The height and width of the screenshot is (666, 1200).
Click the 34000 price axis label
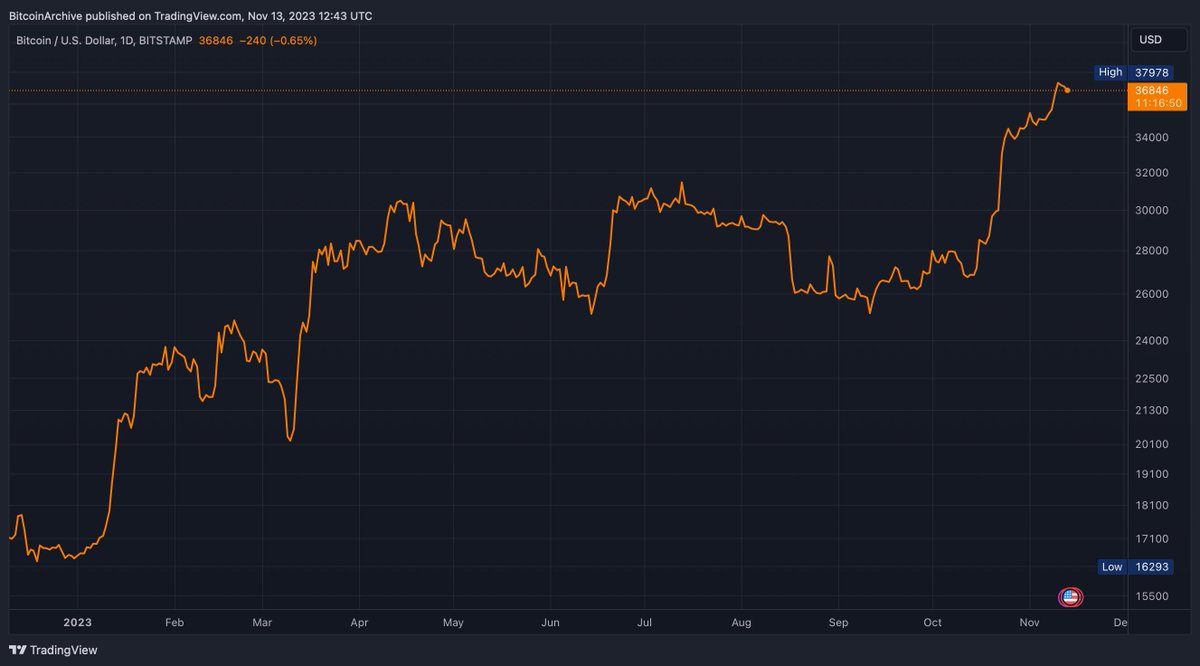[1151, 138]
